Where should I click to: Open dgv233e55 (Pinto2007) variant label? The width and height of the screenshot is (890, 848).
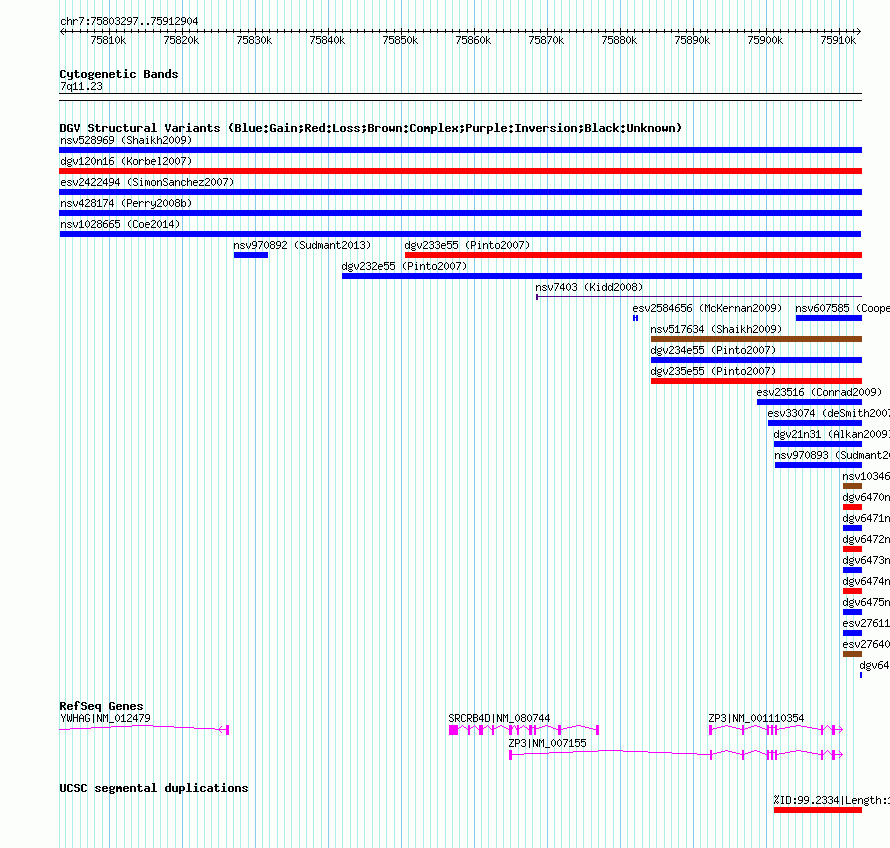467,245
